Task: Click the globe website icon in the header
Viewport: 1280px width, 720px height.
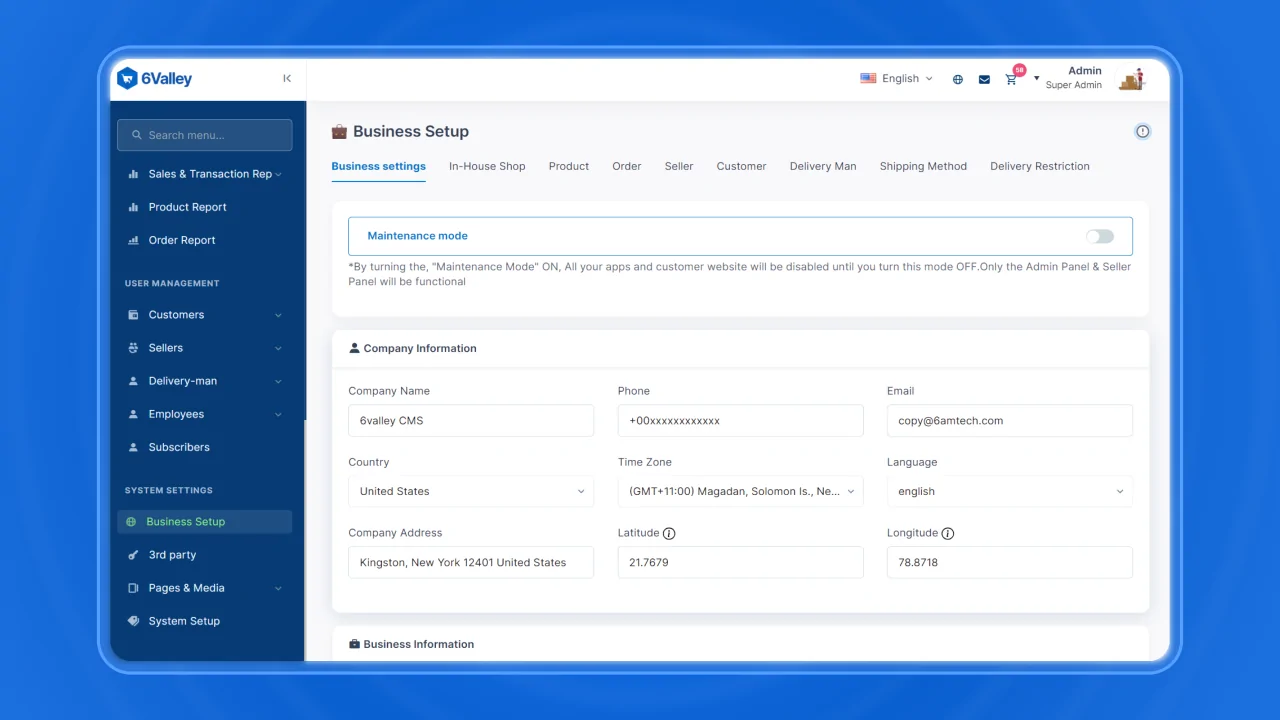Action: (x=958, y=79)
